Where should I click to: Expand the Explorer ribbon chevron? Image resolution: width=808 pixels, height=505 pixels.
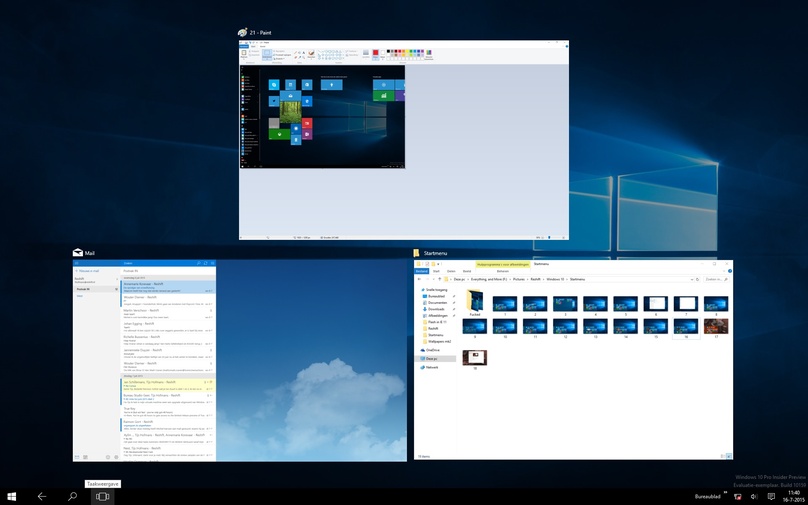pos(724,271)
